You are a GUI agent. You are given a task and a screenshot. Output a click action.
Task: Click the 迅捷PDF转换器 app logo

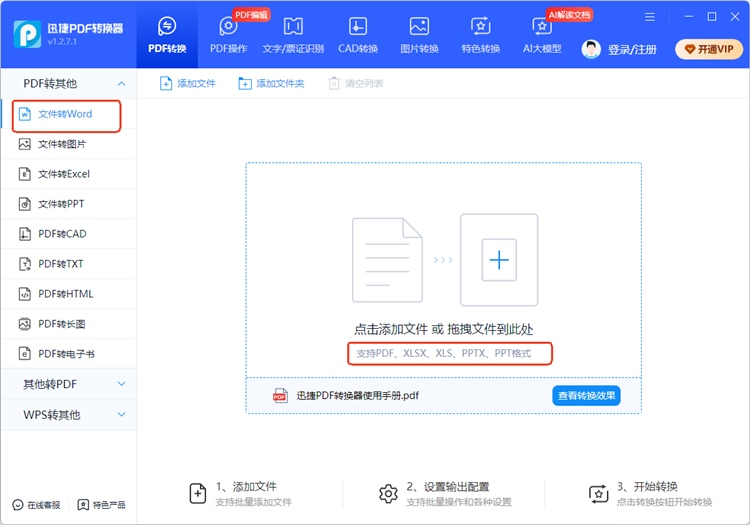coord(27,34)
